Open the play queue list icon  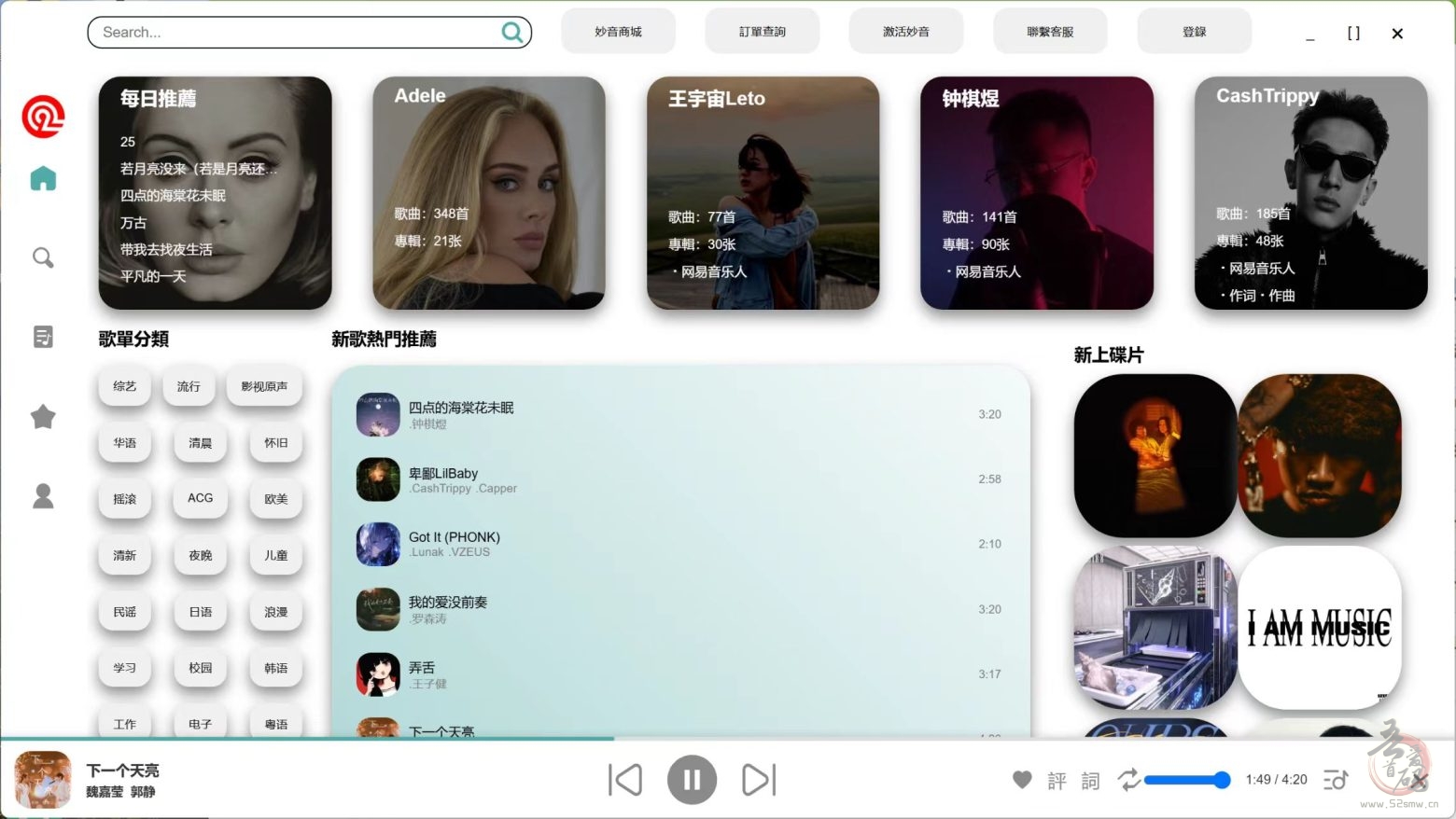1336,779
